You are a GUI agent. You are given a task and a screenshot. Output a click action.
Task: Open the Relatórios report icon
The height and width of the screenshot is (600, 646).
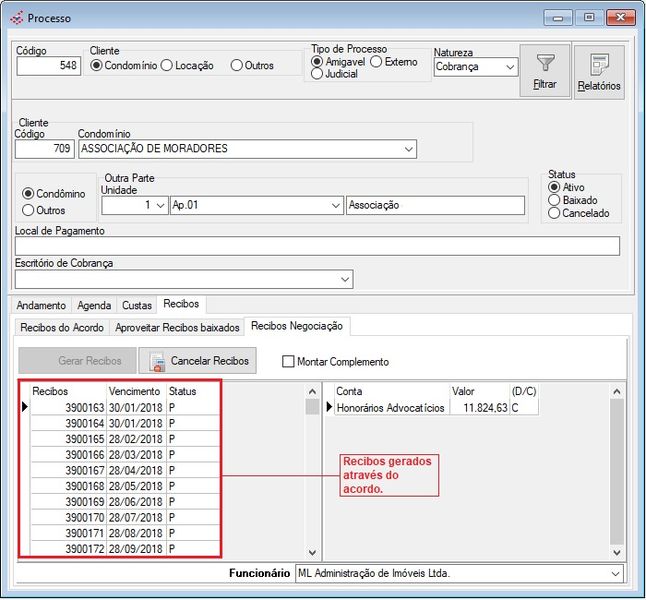[x=599, y=66]
